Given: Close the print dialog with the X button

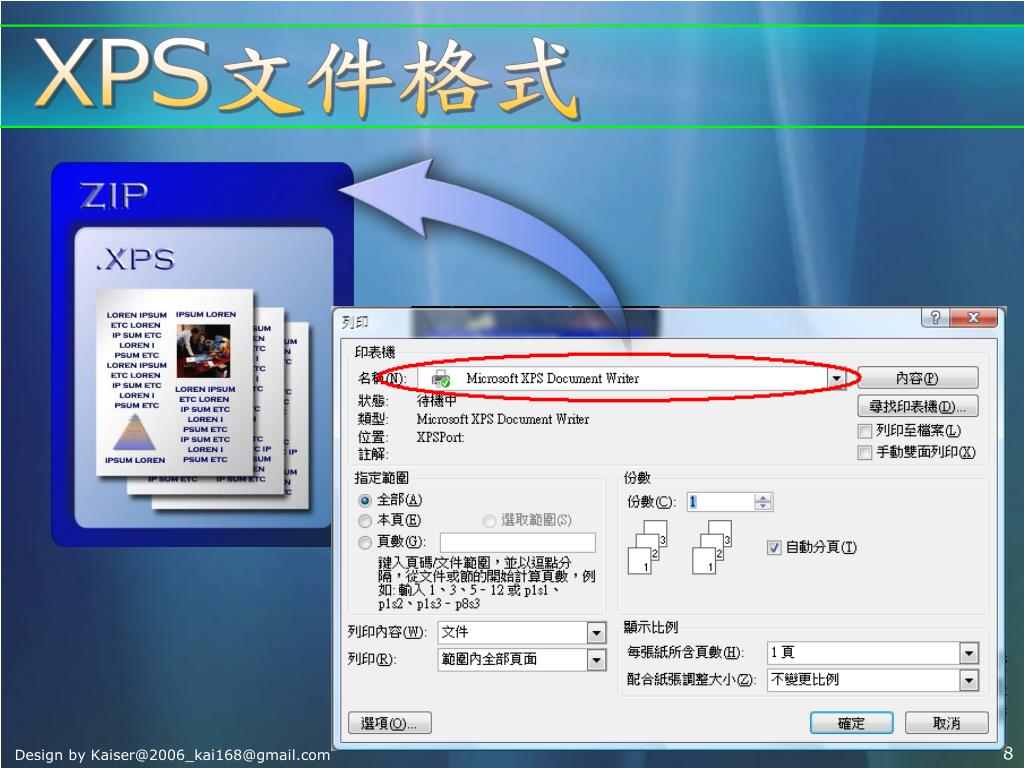Looking at the screenshot, I should pos(973,317).
